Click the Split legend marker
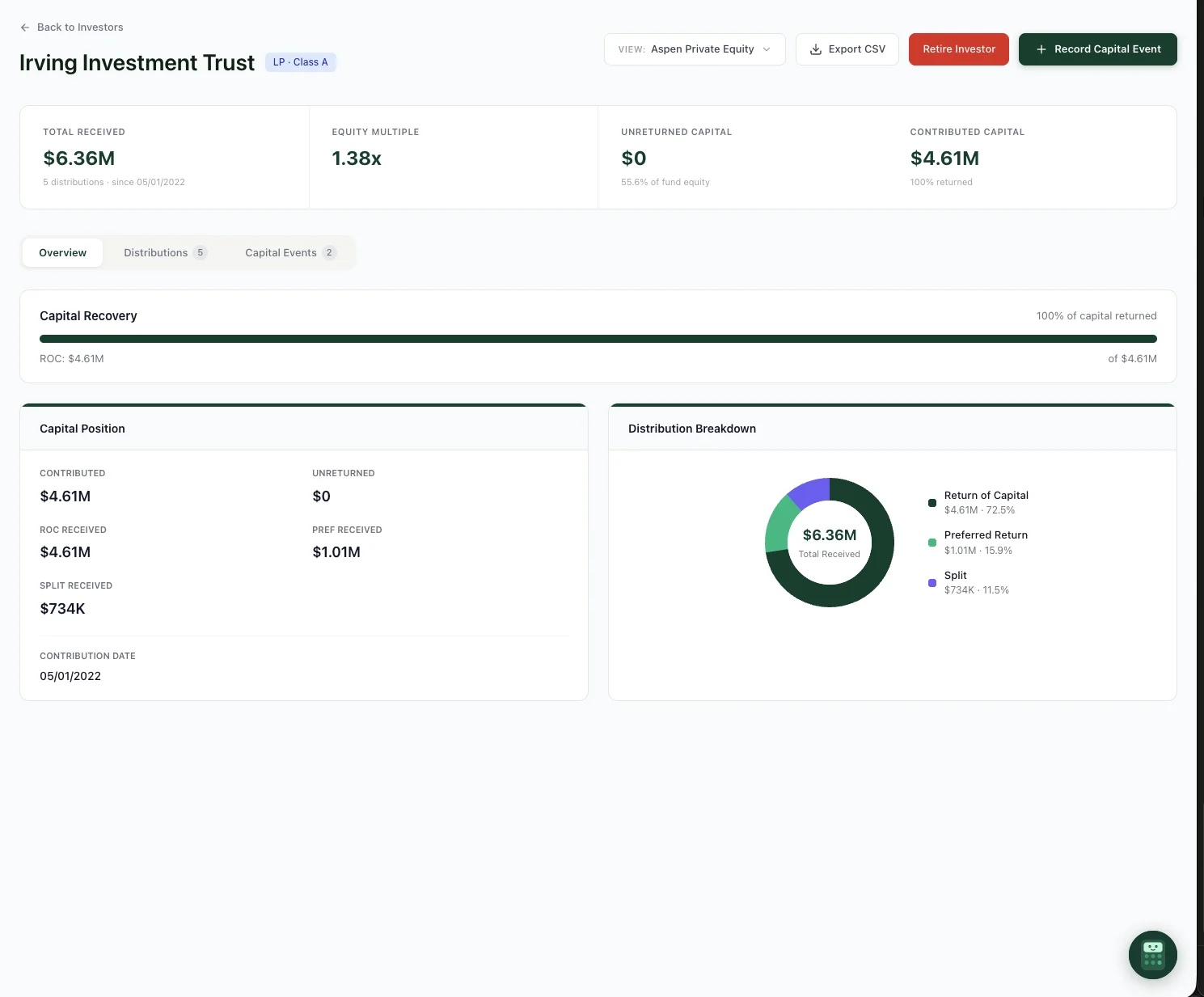The width and height of the screenshot is (1204, 997). [932, 583]
